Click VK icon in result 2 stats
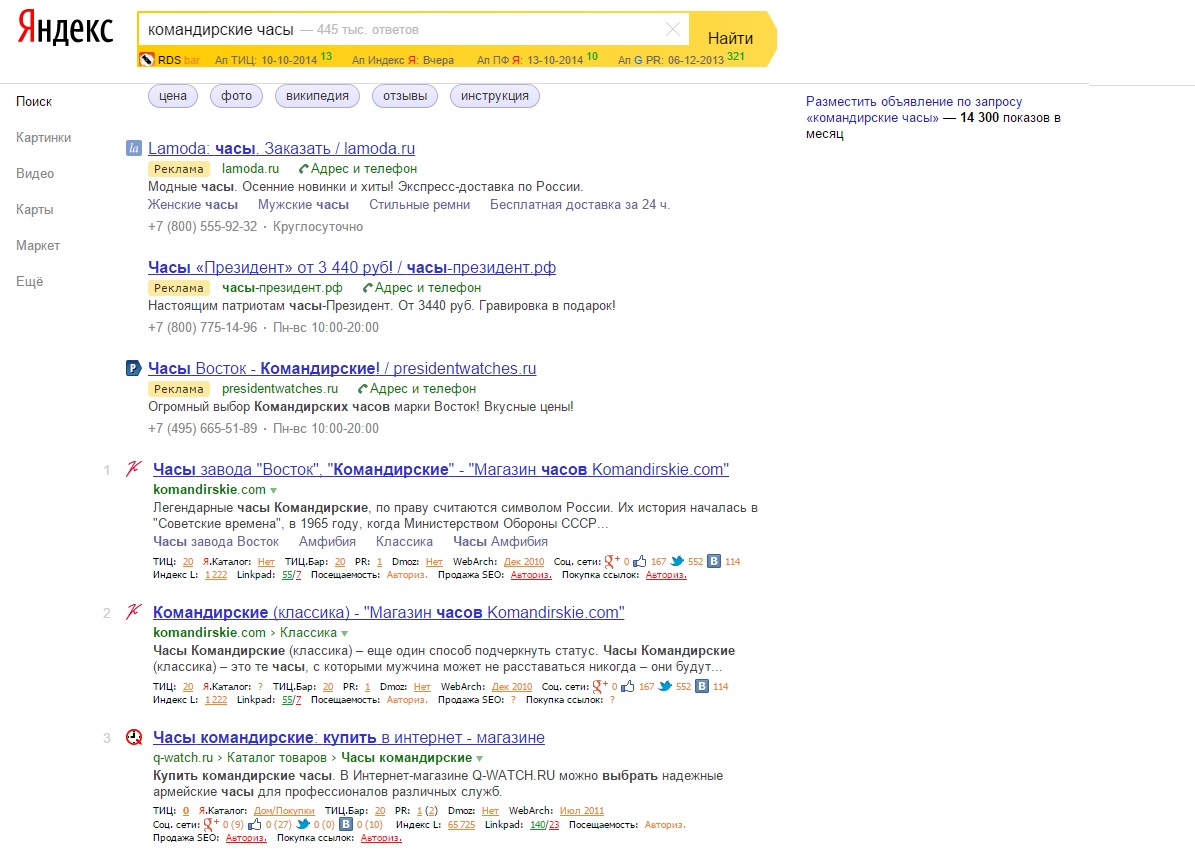 [x=701, y=686]
